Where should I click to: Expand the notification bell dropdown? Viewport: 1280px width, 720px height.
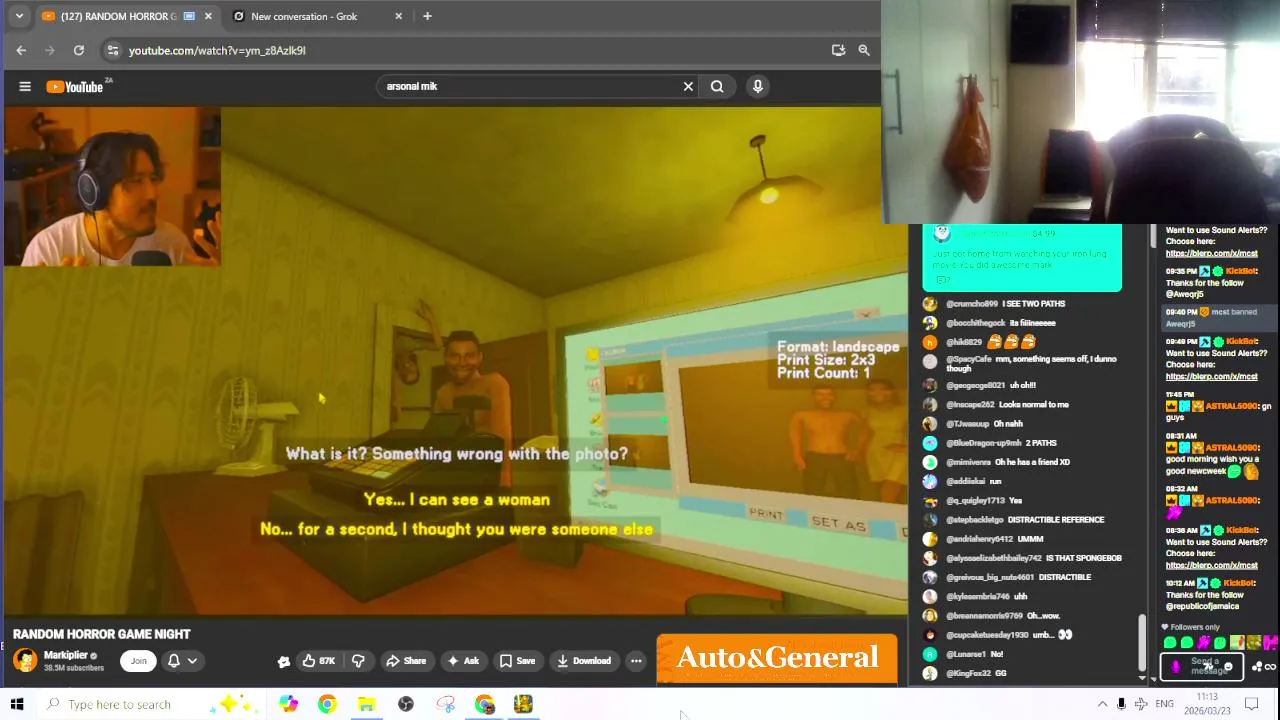[181, 660]
